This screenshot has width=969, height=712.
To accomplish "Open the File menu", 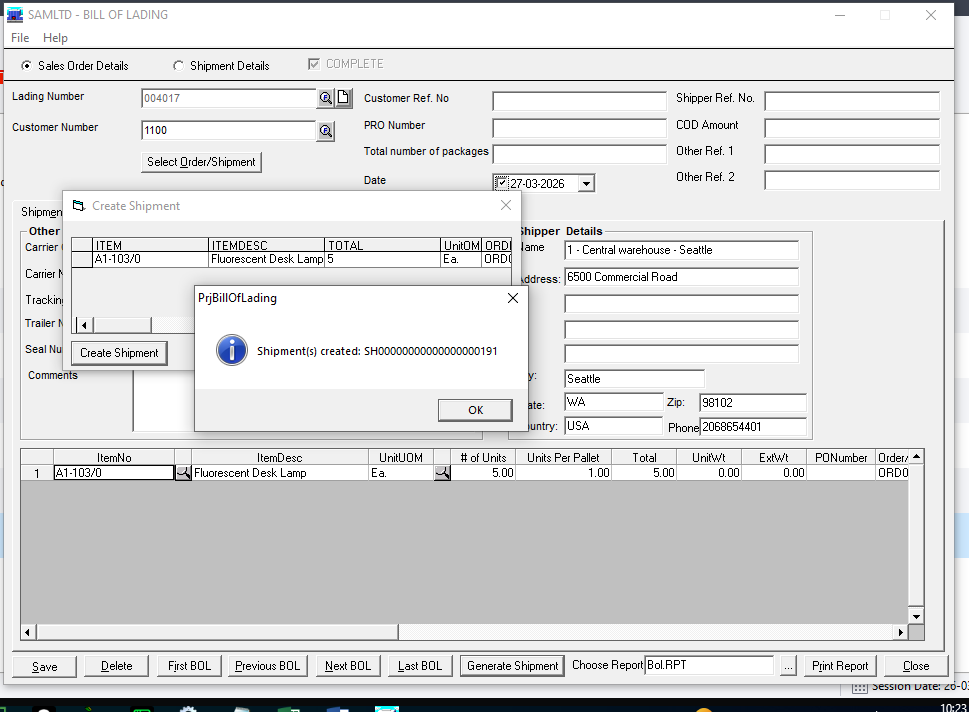I will (20, 38).
